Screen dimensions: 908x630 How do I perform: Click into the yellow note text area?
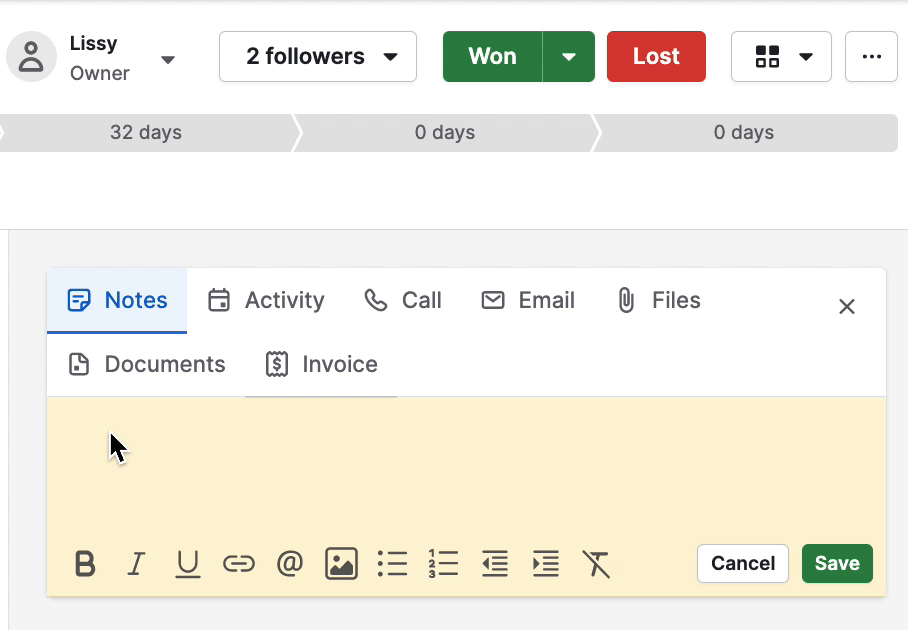coord(466,466)
